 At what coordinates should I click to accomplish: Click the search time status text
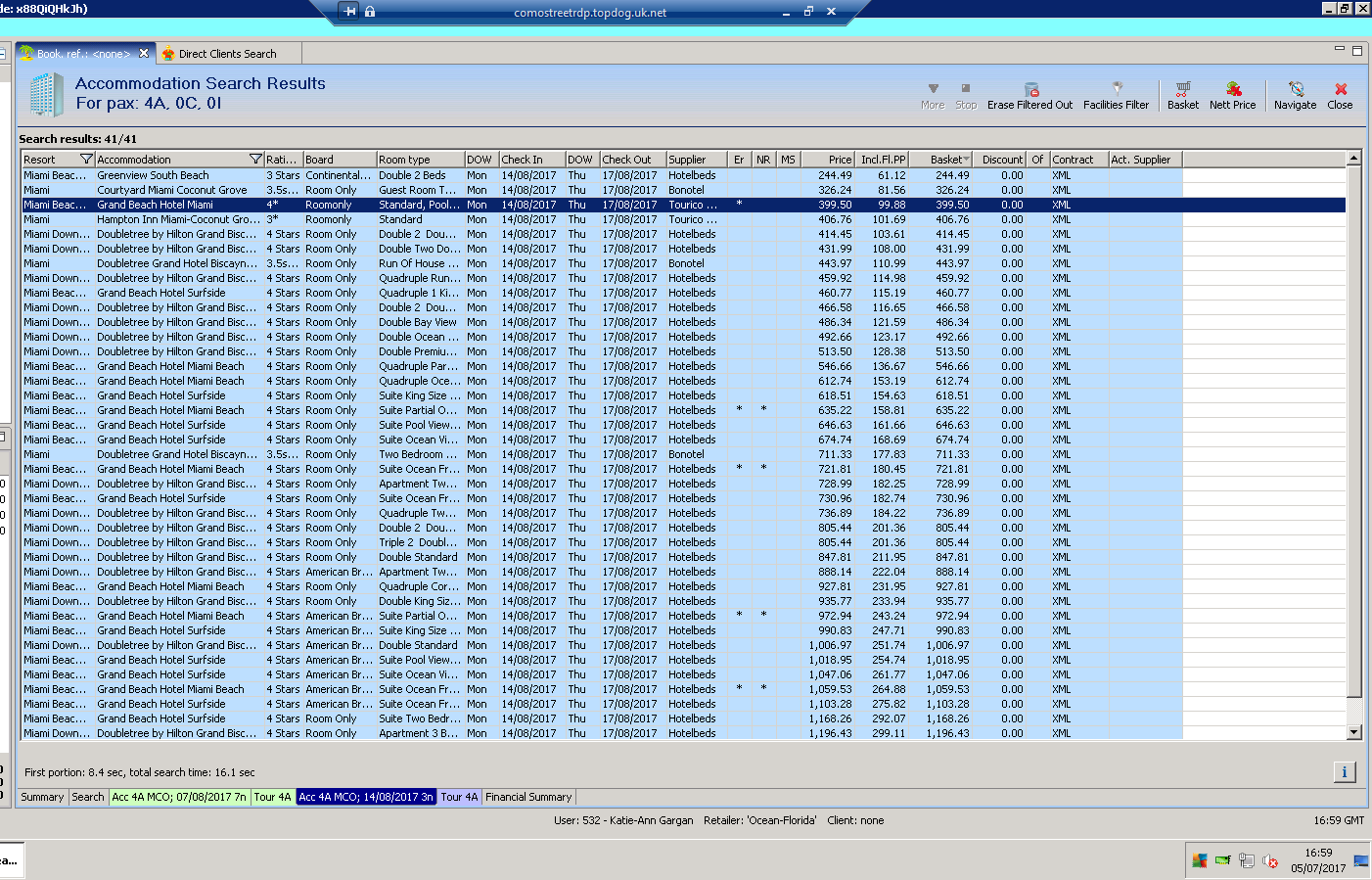tap(140, 772)
